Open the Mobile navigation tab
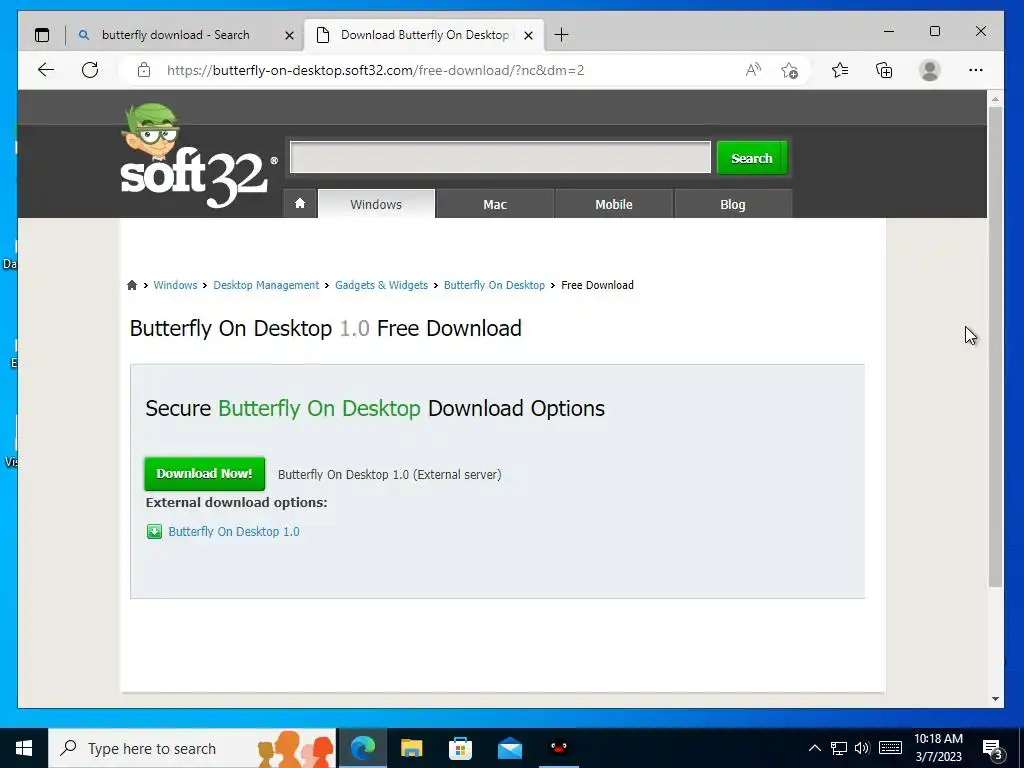Screen dimensions: 1024x768 point(614,204)
